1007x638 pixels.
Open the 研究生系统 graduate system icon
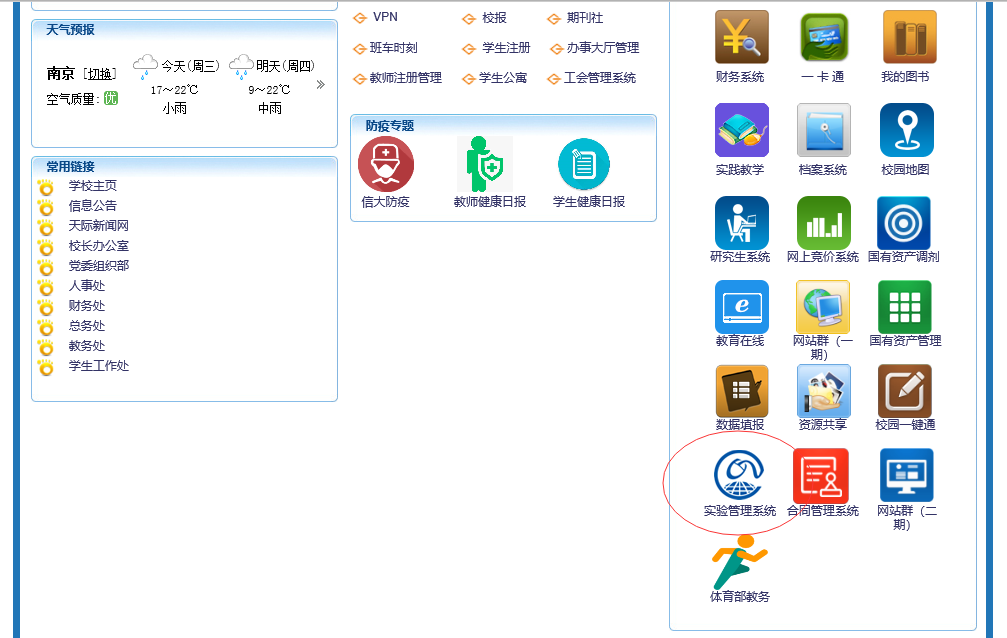741,222
